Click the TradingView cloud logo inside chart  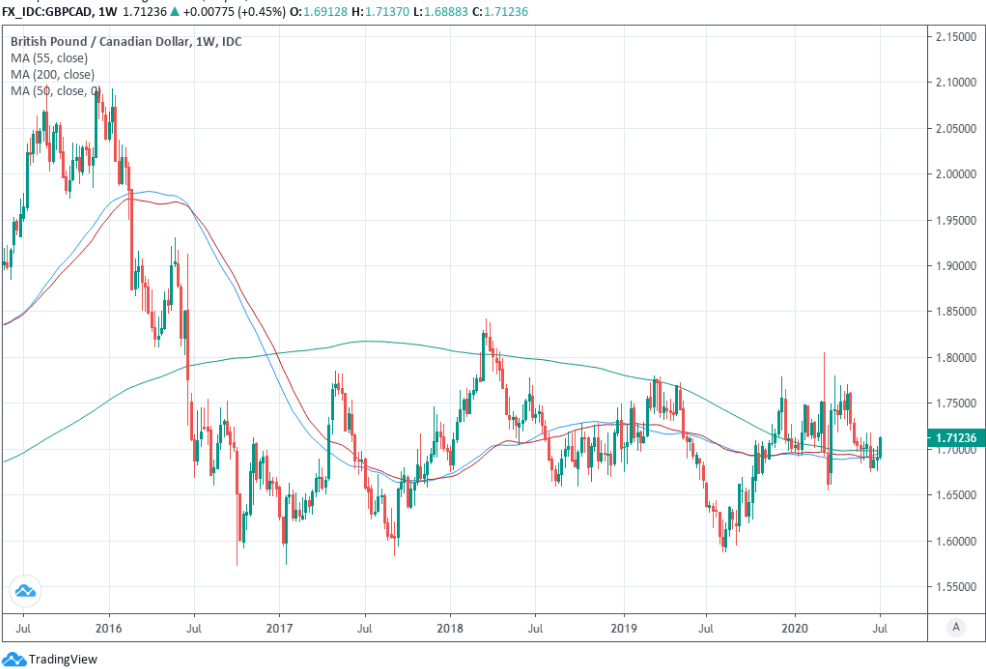[x=25, y=591]
